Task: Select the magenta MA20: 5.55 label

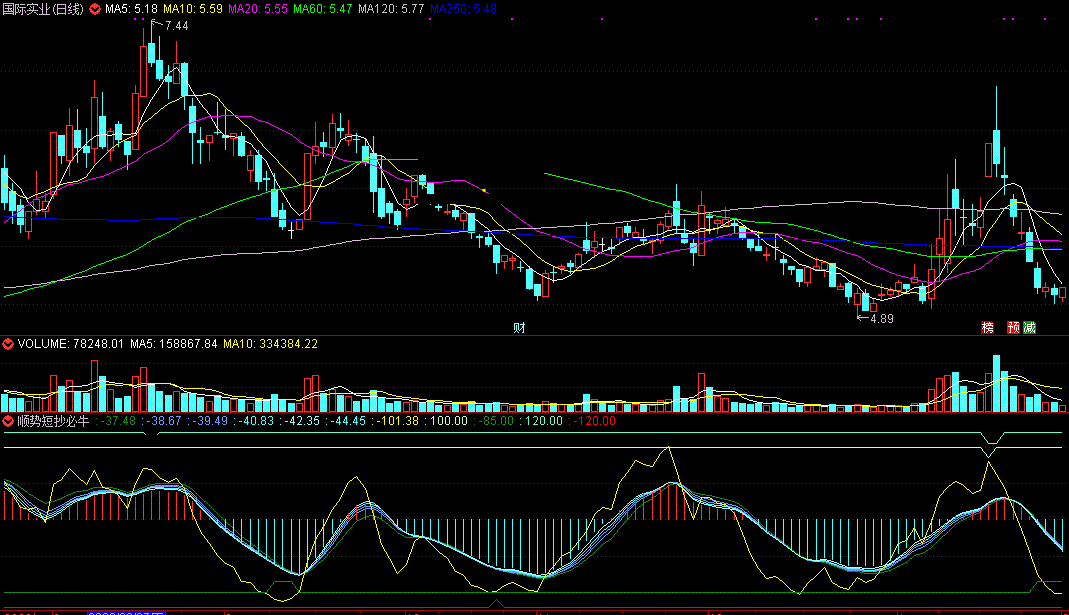Action: pyautogui.click(x=258, y=9)
